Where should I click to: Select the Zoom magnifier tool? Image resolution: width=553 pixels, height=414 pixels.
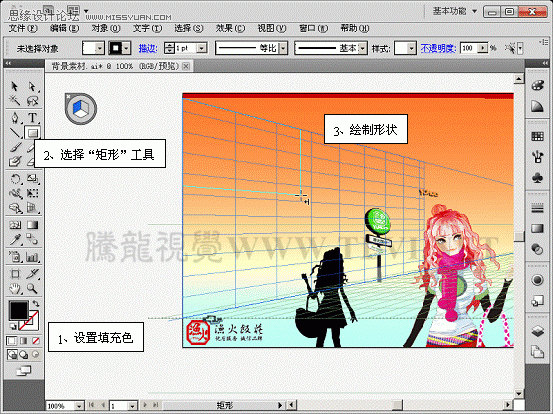32,289
